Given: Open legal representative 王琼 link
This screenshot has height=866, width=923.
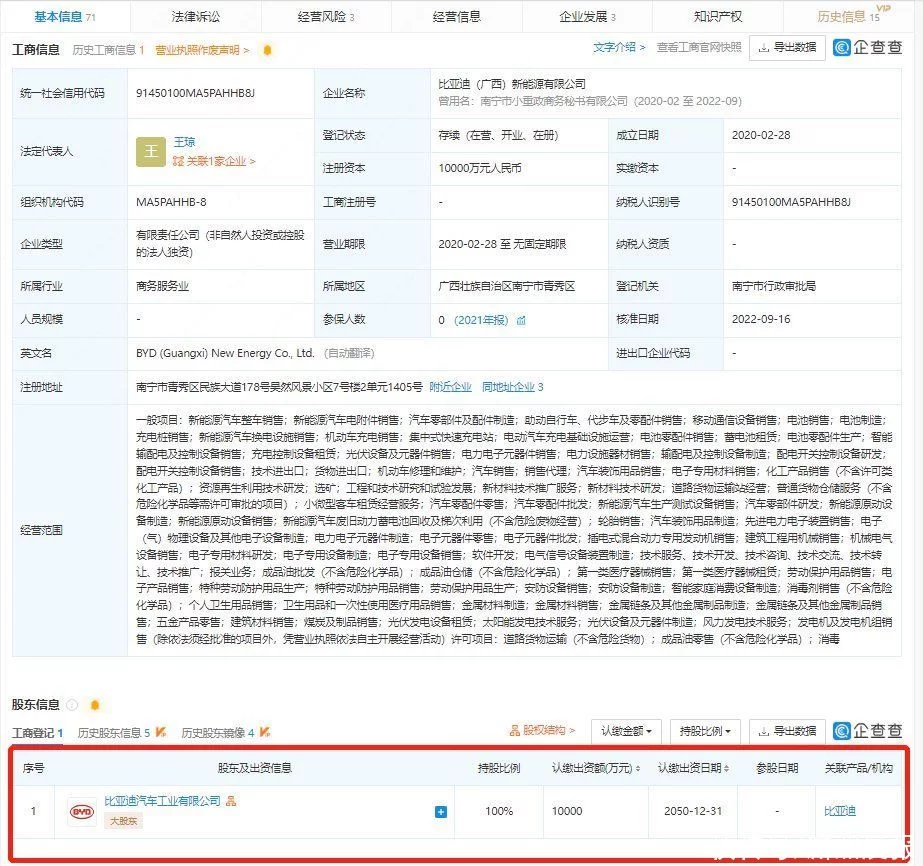Looking at the screenshot, I should 184,142.
